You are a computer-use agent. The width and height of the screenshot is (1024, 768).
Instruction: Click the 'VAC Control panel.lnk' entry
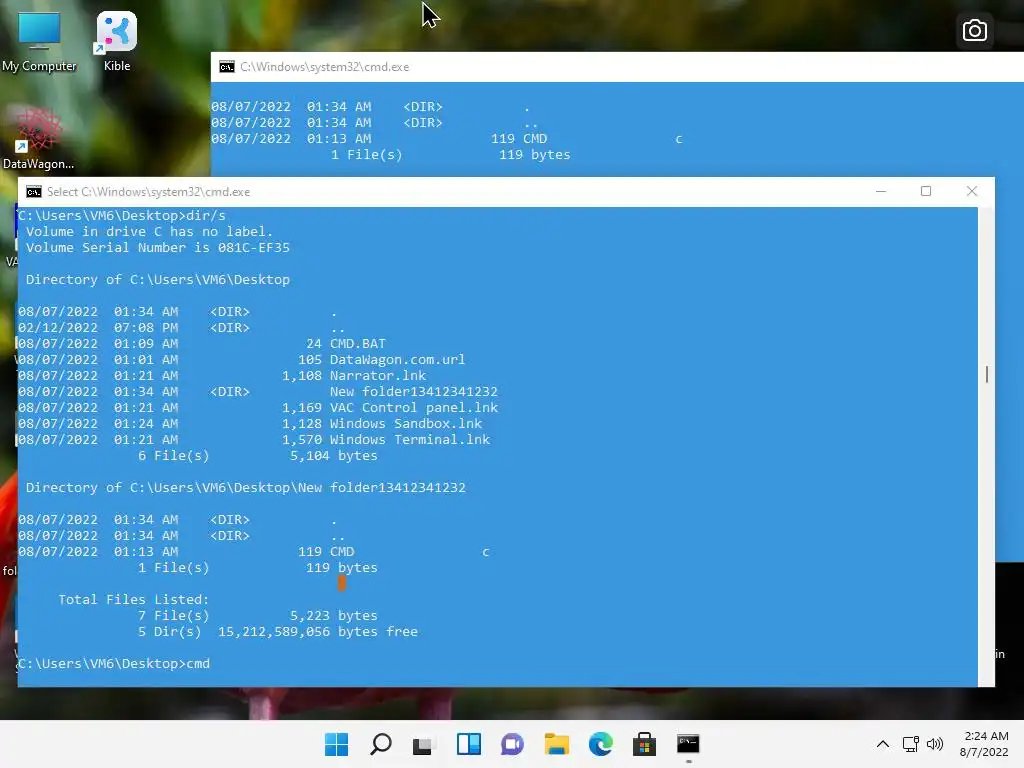click(414, 408)
